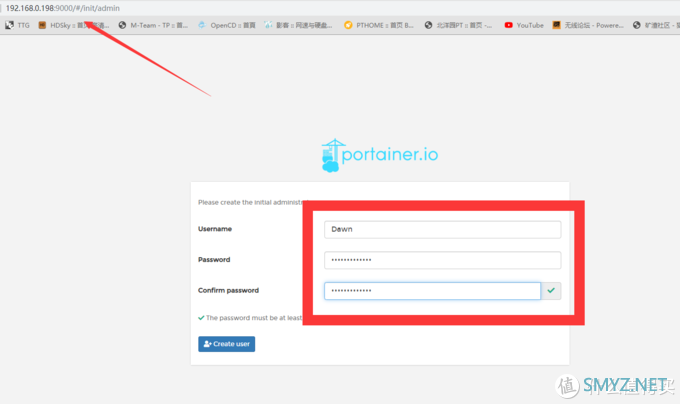Open the YouTube bookmark

(524, 25)
